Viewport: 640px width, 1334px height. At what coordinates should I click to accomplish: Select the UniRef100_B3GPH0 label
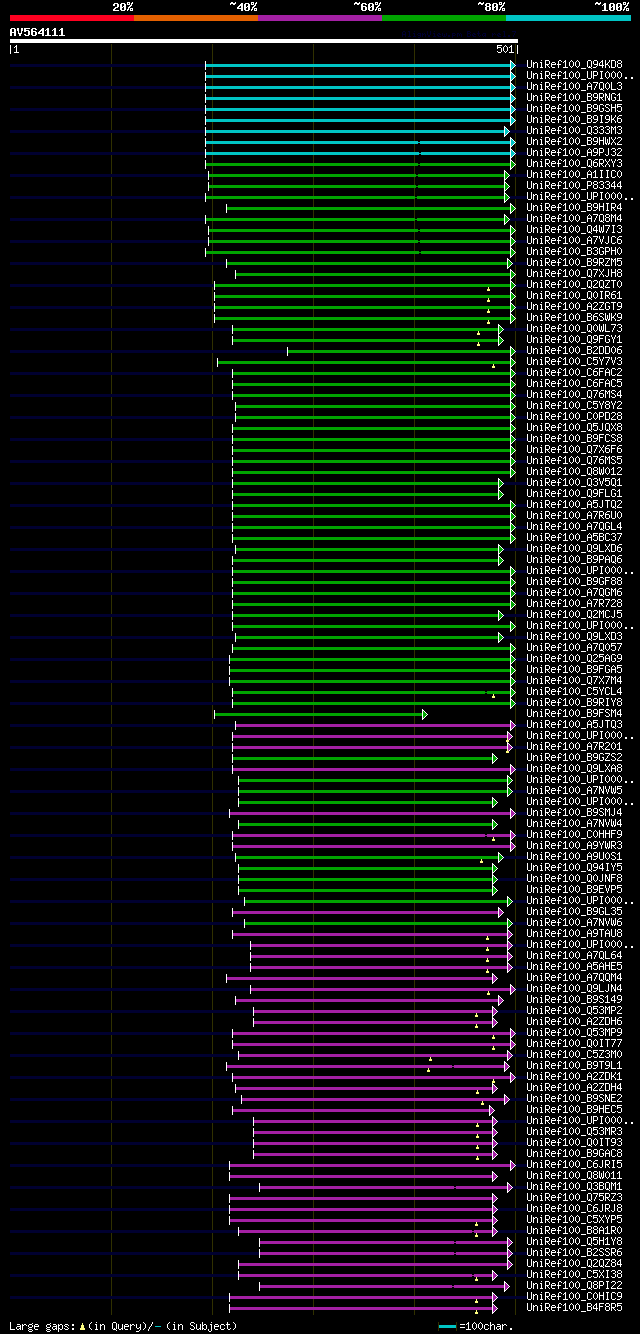[x=574, y=251]
